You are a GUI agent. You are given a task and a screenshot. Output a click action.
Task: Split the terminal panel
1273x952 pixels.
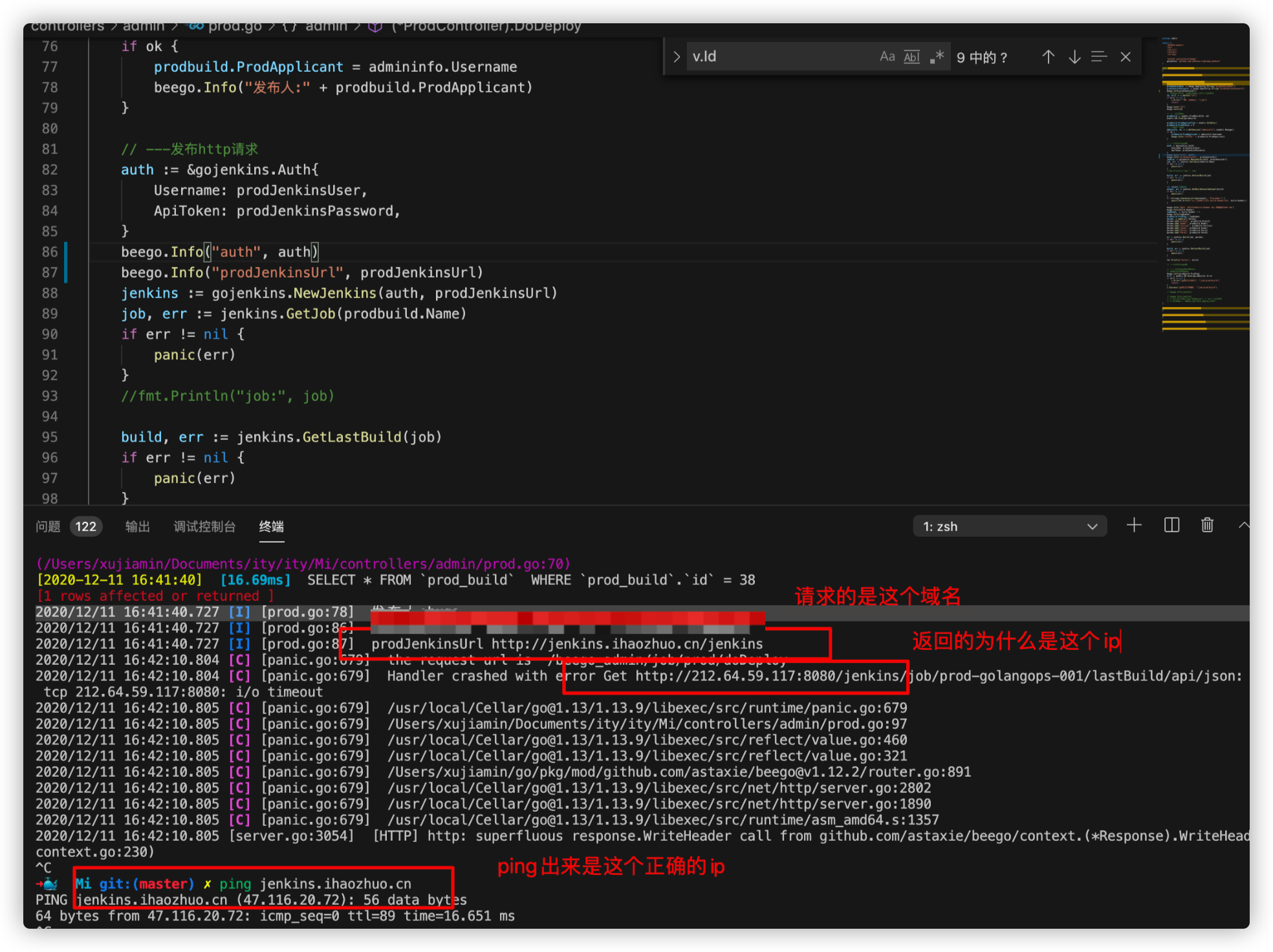1171,525
